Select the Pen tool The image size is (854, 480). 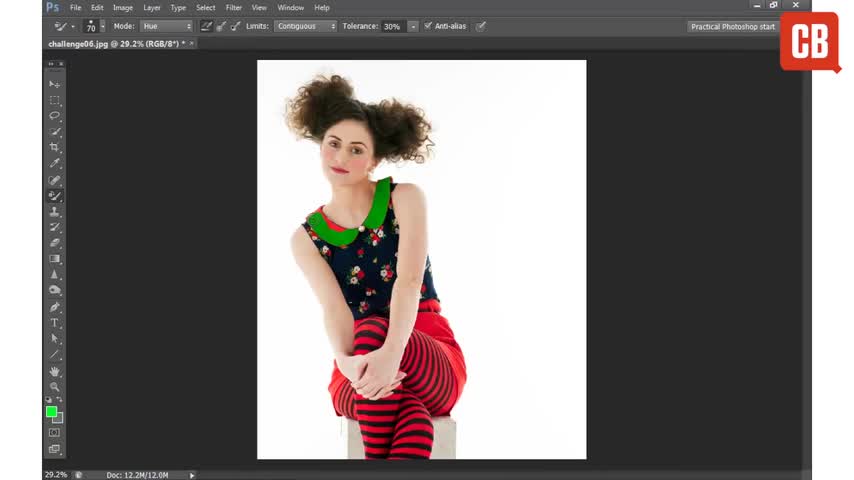click(x=55, y=307)
